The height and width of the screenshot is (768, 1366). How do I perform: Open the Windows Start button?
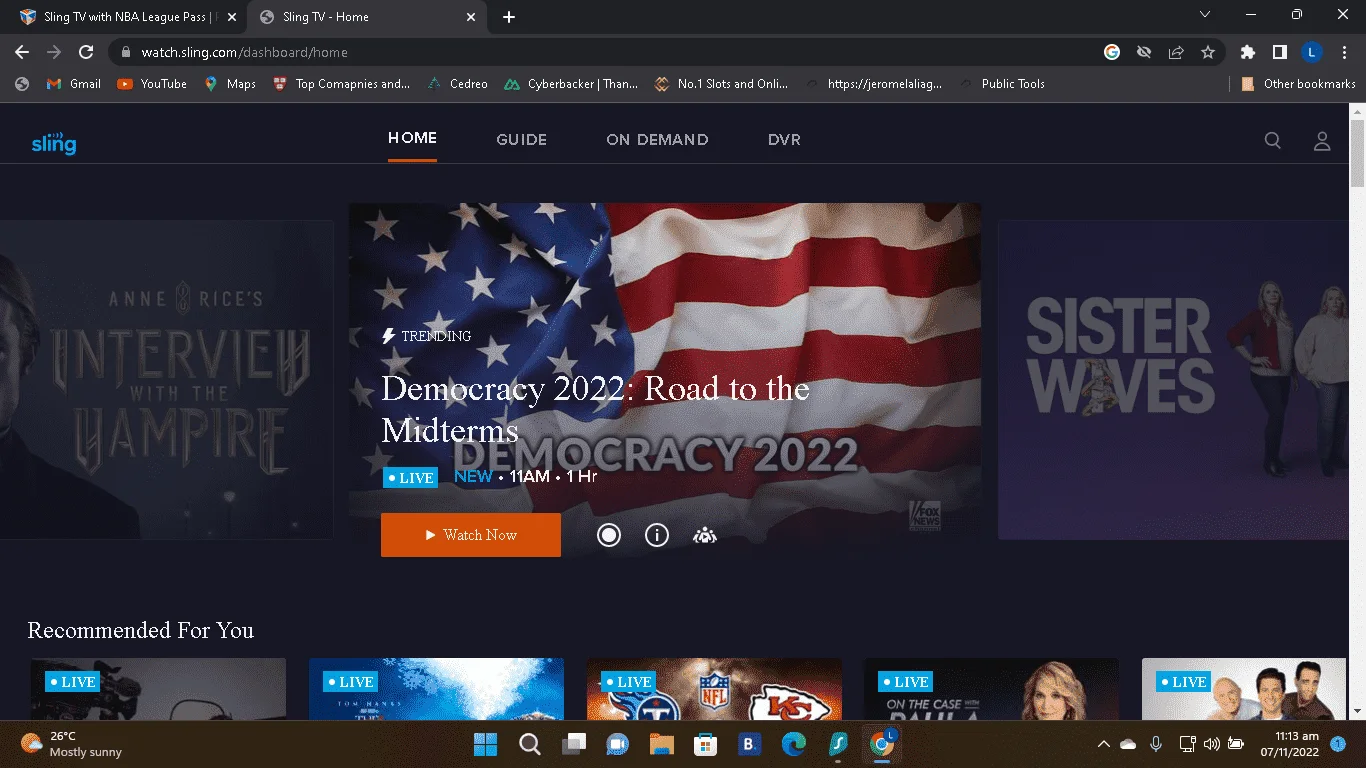(x=485, y=744)
